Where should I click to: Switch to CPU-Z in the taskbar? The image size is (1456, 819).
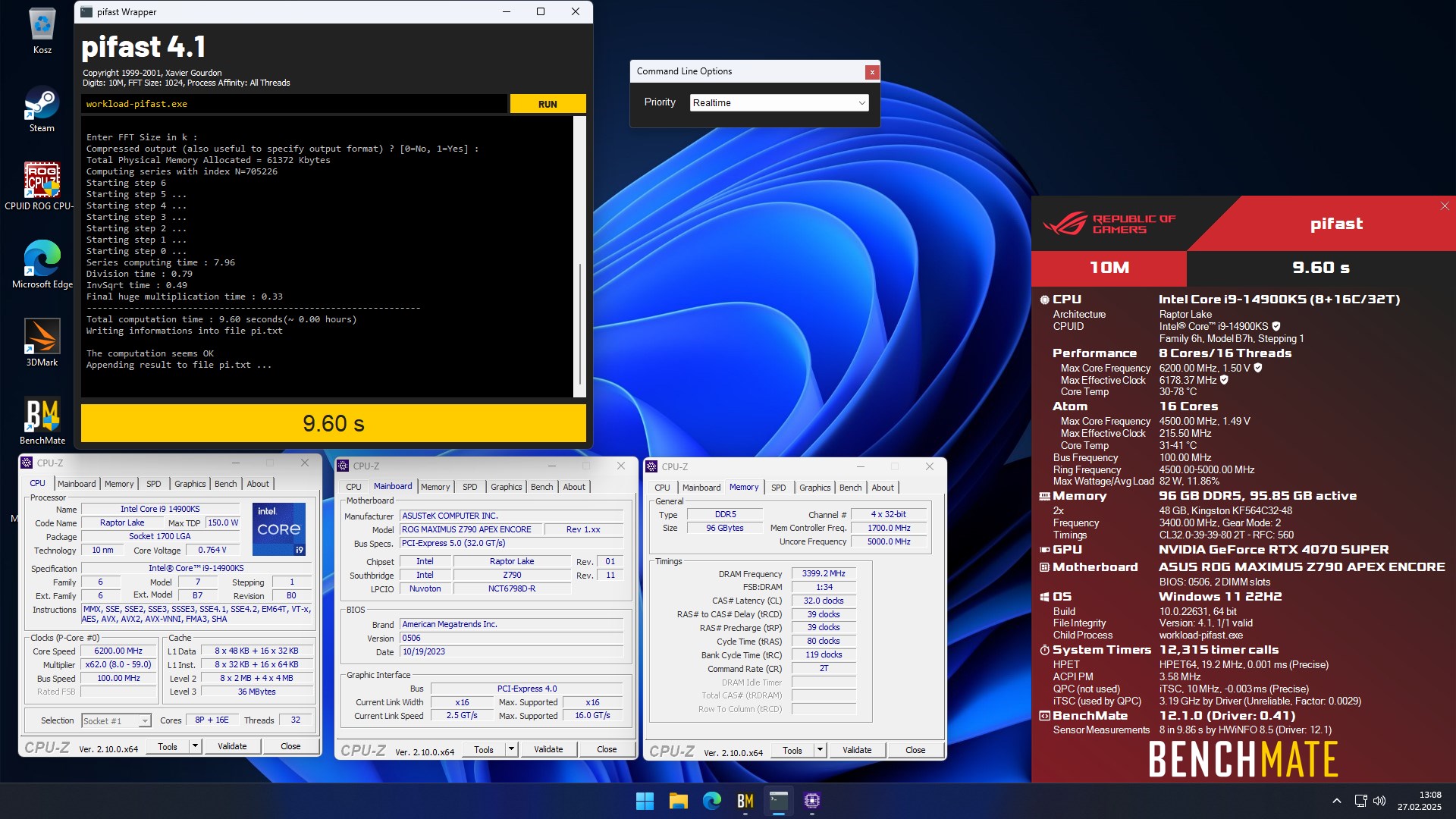click(812, 801)
